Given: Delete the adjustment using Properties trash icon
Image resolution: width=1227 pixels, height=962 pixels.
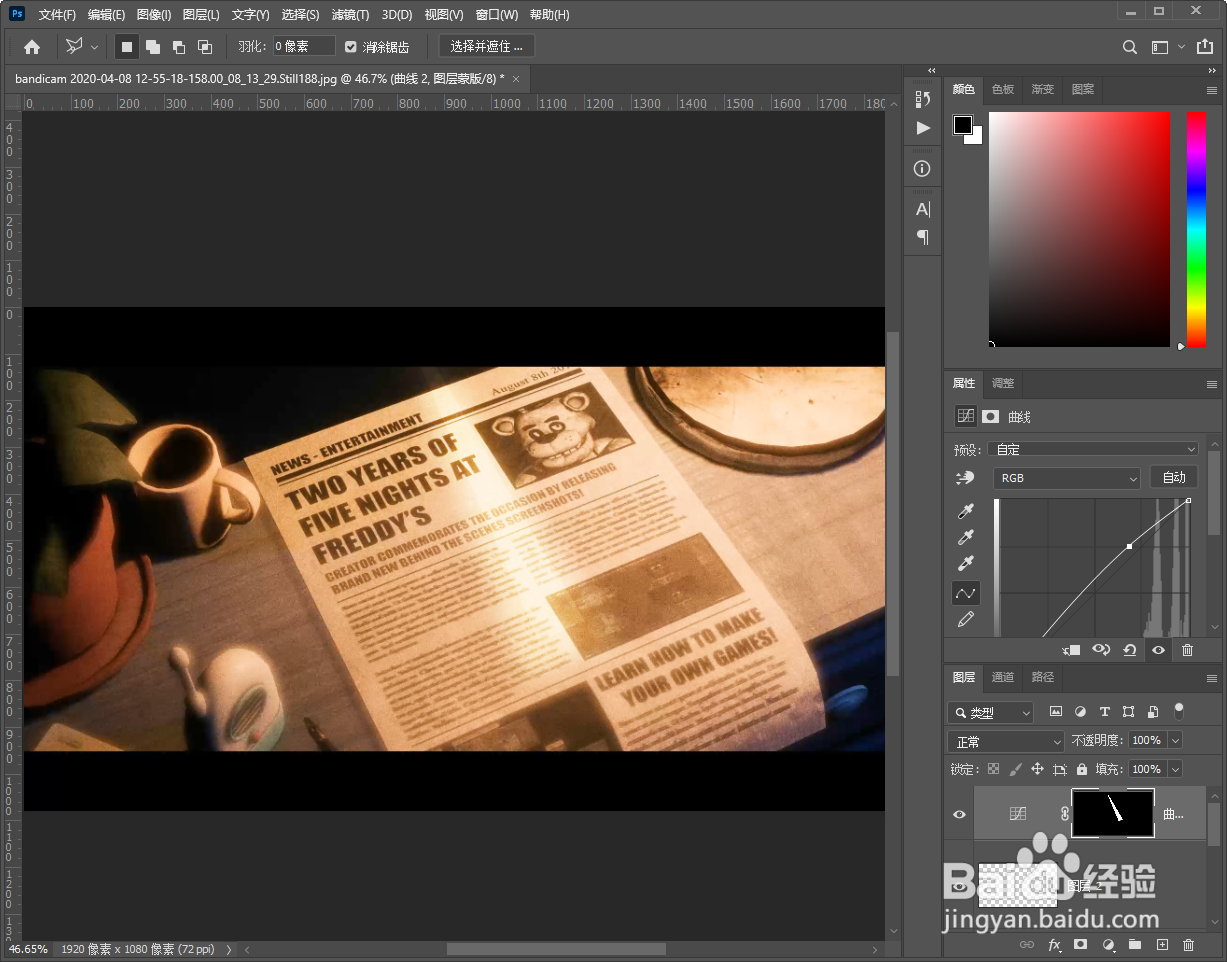Looking at the screenshot, I should click(x=1188, y=650).
